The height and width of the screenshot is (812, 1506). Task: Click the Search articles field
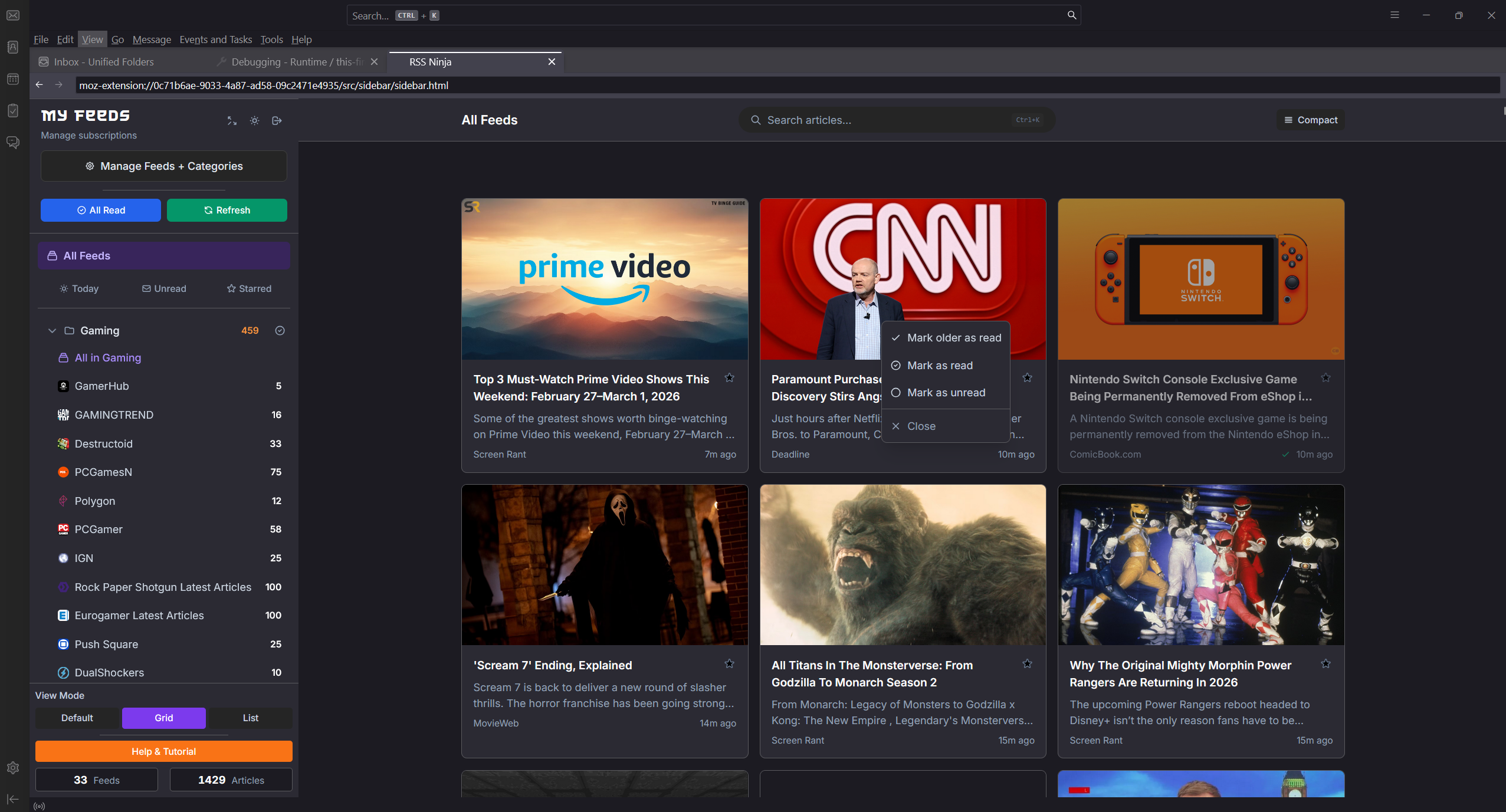[885, 120]
